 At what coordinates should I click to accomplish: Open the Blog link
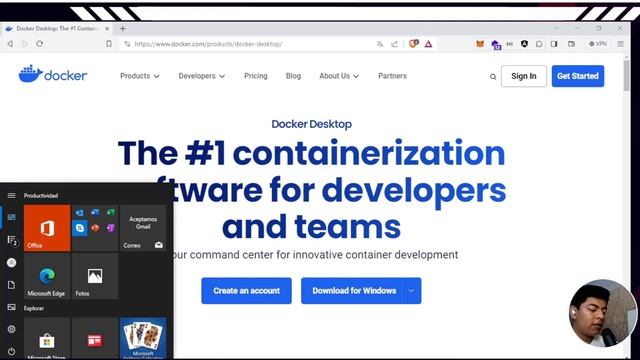[x=293, y=76]
